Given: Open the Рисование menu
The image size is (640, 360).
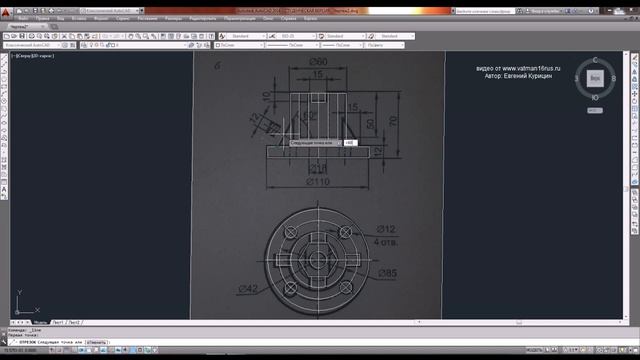Looking at the screenshot, I should coord(147,19).
